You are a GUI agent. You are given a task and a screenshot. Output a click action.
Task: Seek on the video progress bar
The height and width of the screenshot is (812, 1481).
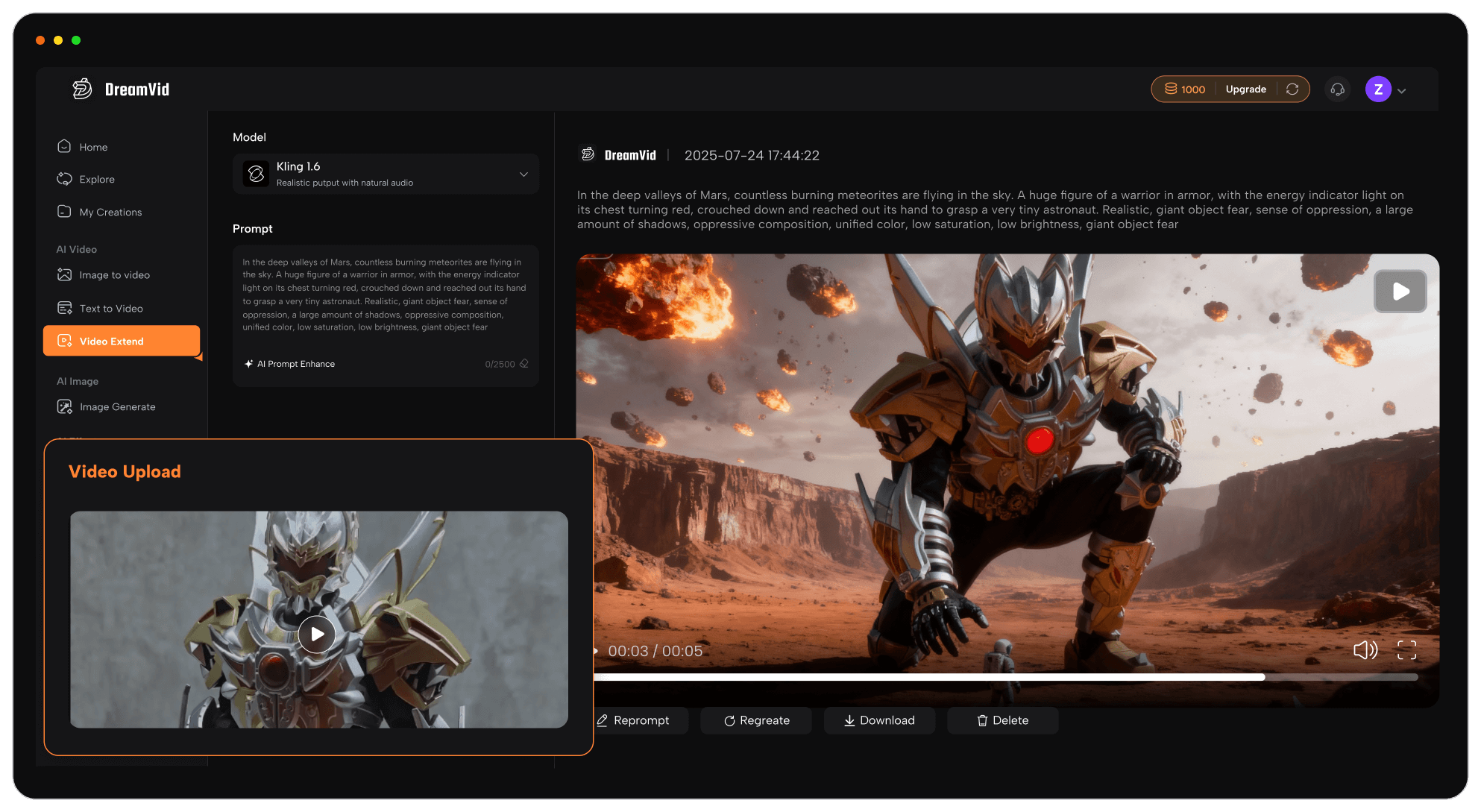969,677
